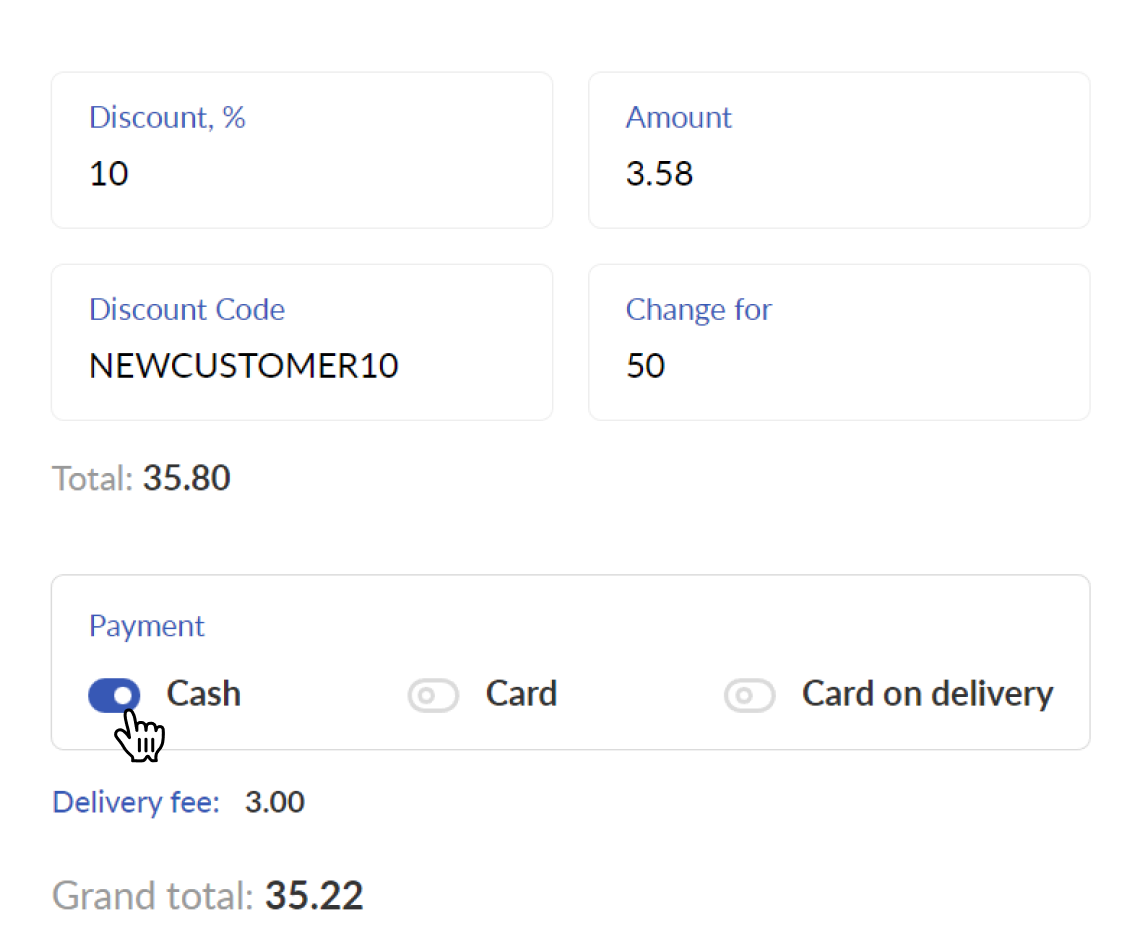Turn on Card on delivery switch

[750, 695]
